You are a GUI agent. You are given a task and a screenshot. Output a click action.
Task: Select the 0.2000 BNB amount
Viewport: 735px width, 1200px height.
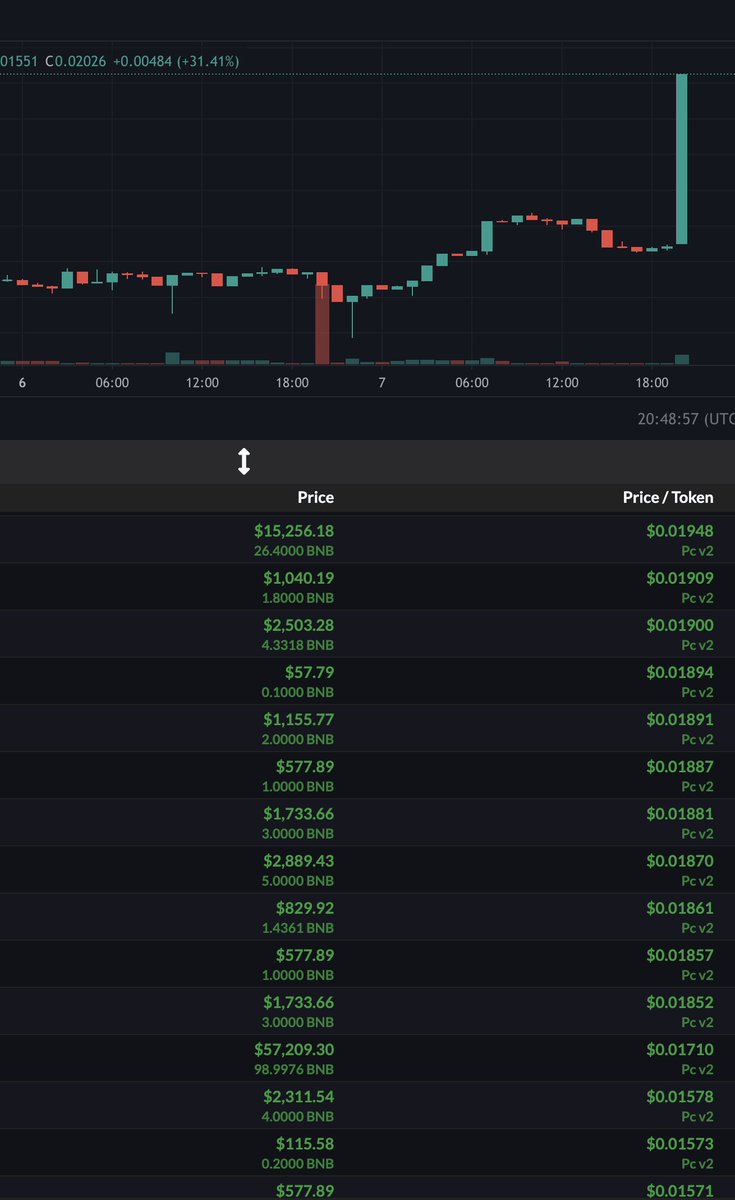[x=298, y=1163]
